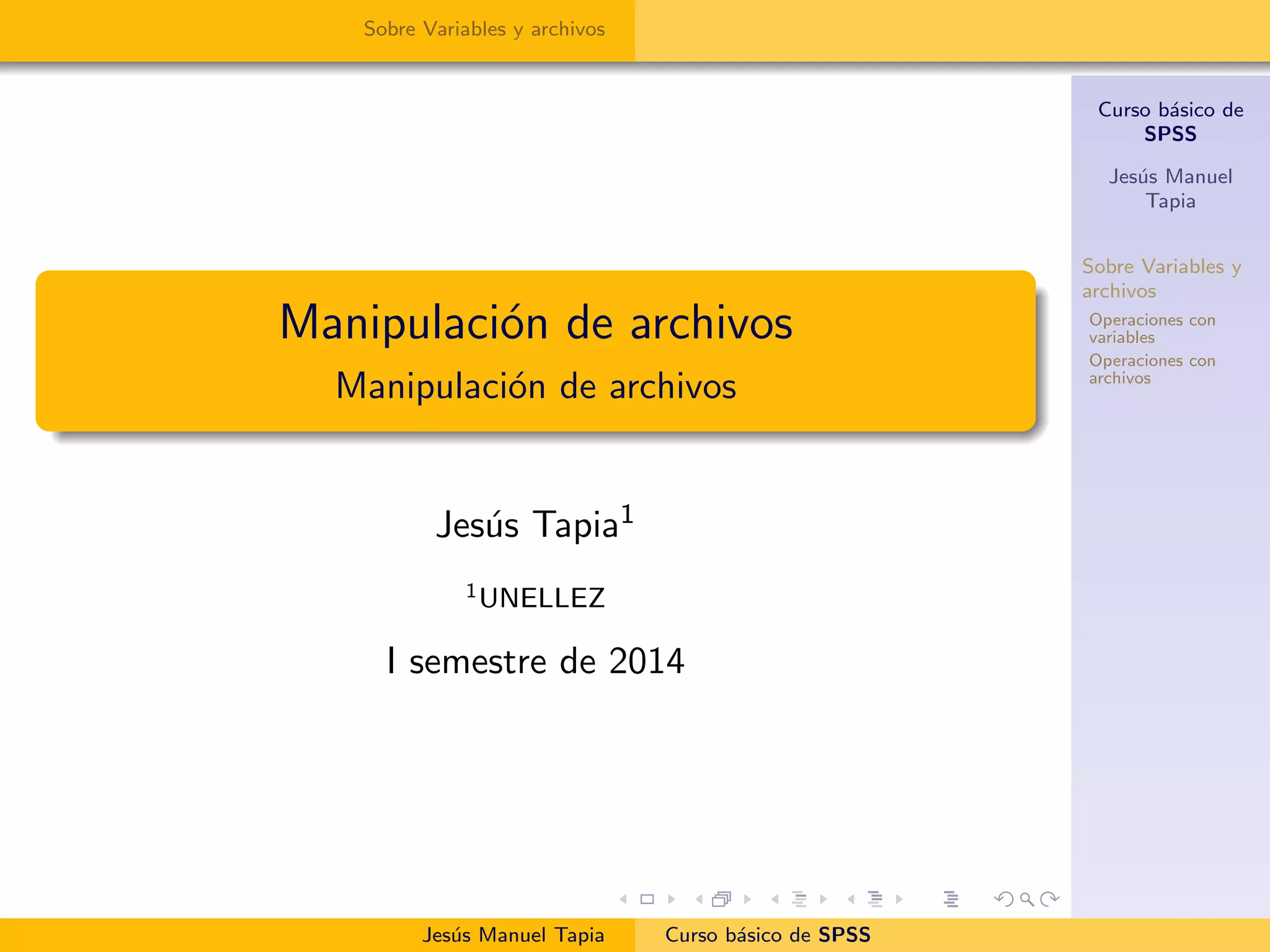Click 'Curso básico de SPSS' sidebar title
This screenshot has height=952, width=1270.
(1170, 121)
